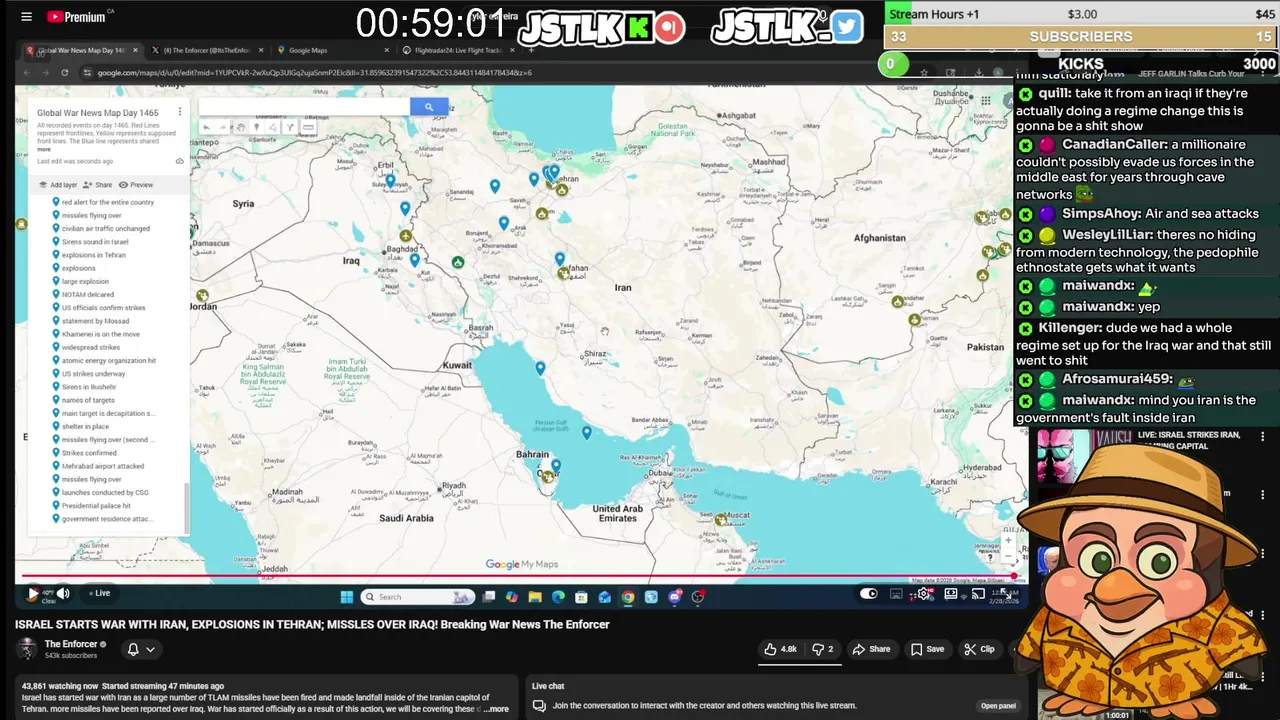
Task: Click the cloud save status icon in the map panel
Action: pos(179,161)
